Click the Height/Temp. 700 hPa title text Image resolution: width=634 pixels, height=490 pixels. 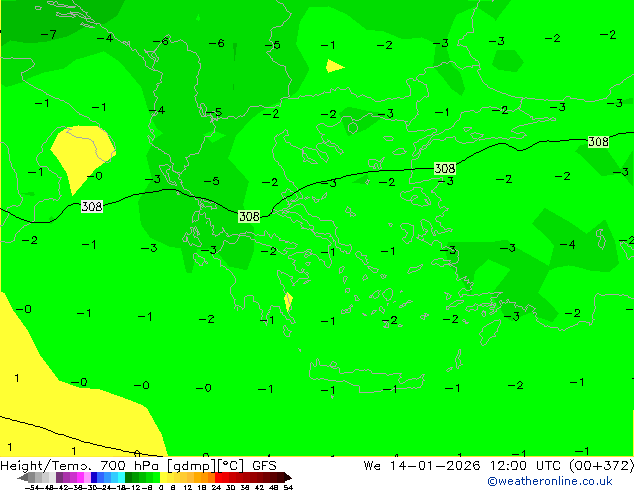pos(81,466)
